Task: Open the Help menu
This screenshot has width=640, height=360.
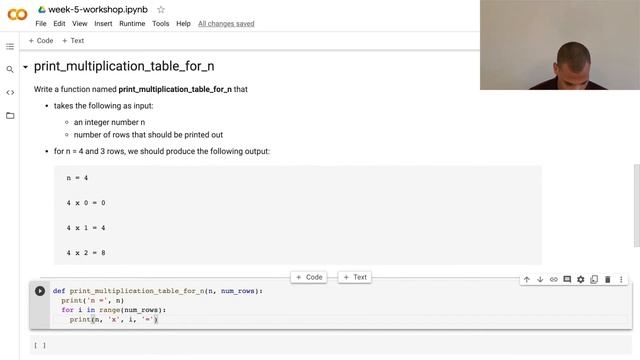Action: pyautogui.click(x=183, y=24)
